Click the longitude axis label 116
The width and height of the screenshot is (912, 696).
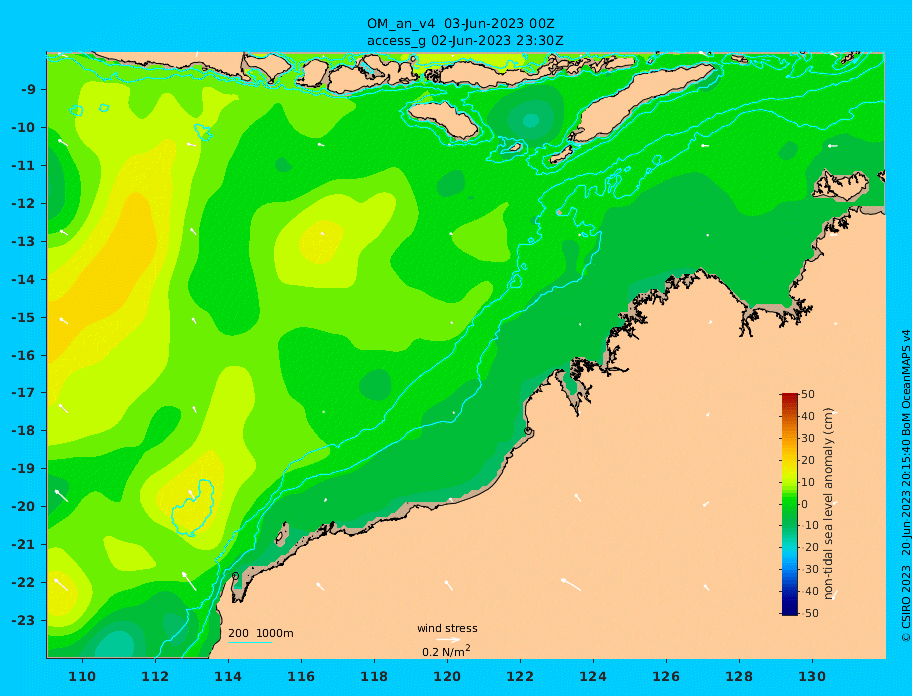[301, 676]
